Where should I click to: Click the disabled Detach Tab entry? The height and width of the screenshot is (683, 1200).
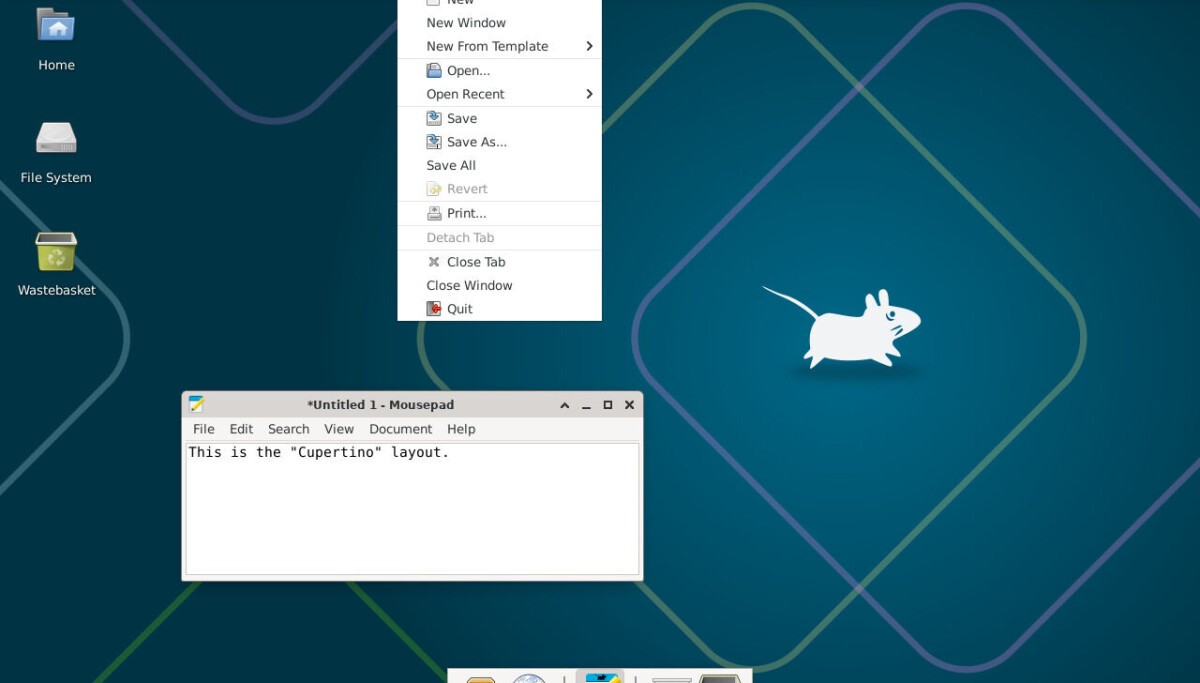click(x=500, y=237)
